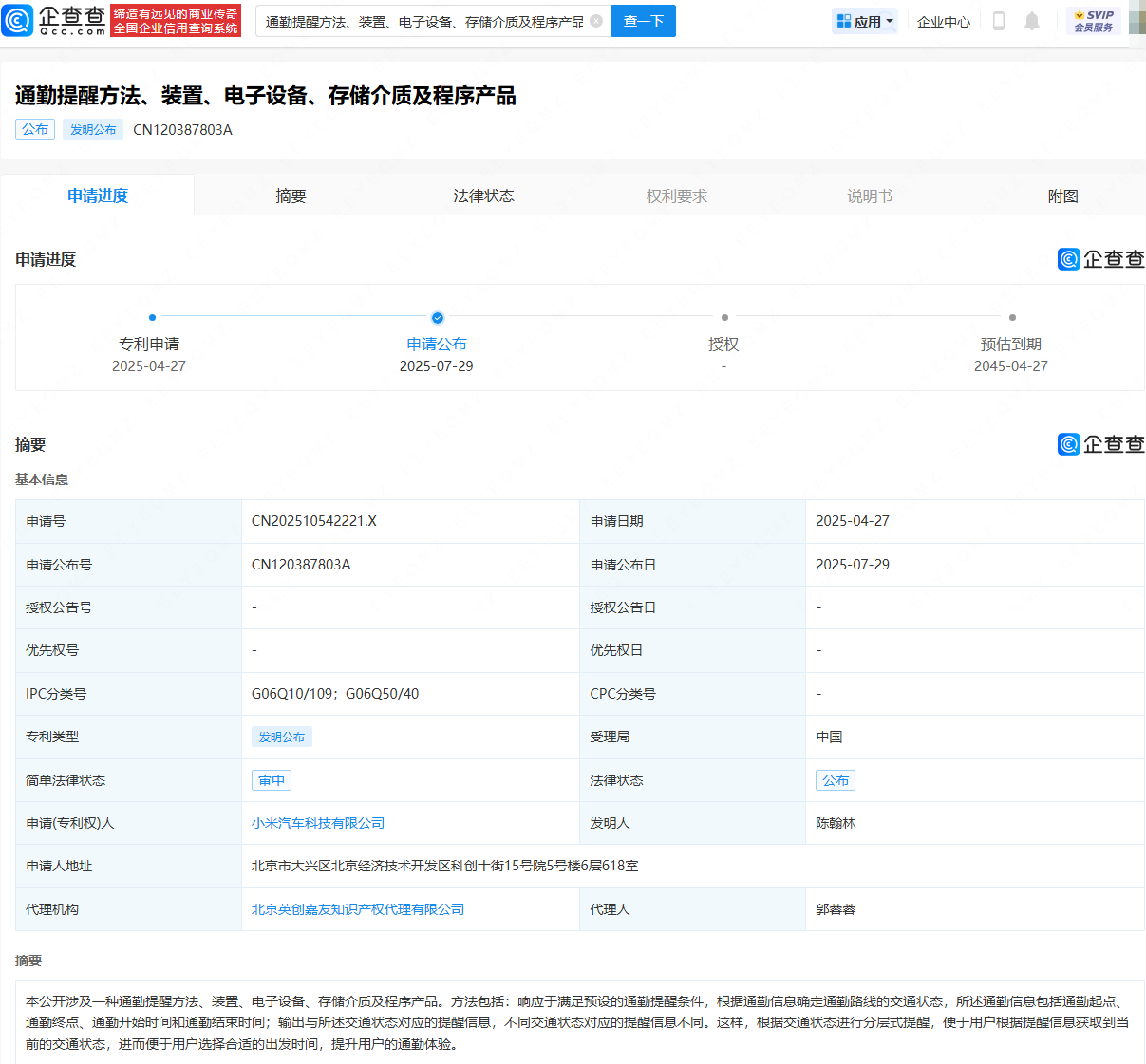
Task: Switch to the 附图 tab
Action: [1063, 196]
